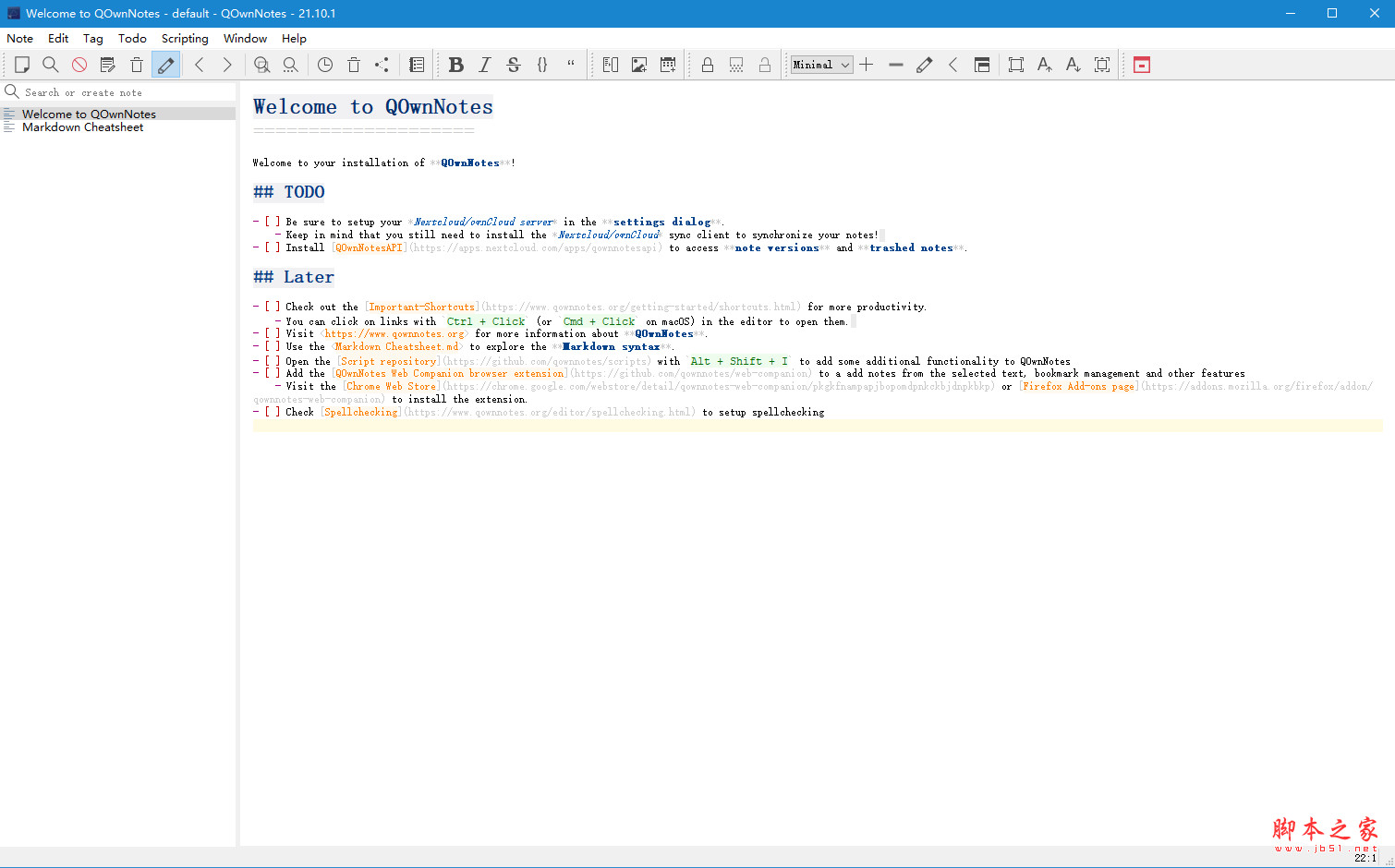This screenshot has height=868, width=1395.
Task: Select Markdown Cheatsheet in note list
Action: (x=118, y=127)
